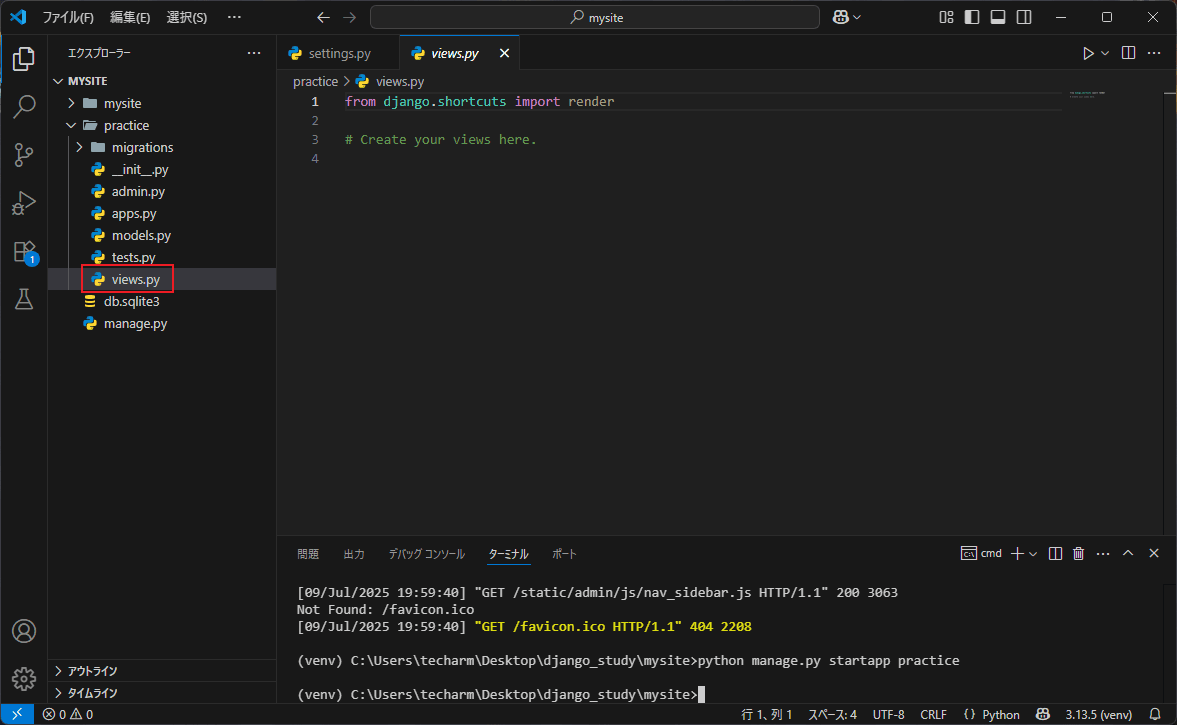Add a new terminal with plus icon
The height and width of the screenshot is (725, 1177).
point(1017,553)
